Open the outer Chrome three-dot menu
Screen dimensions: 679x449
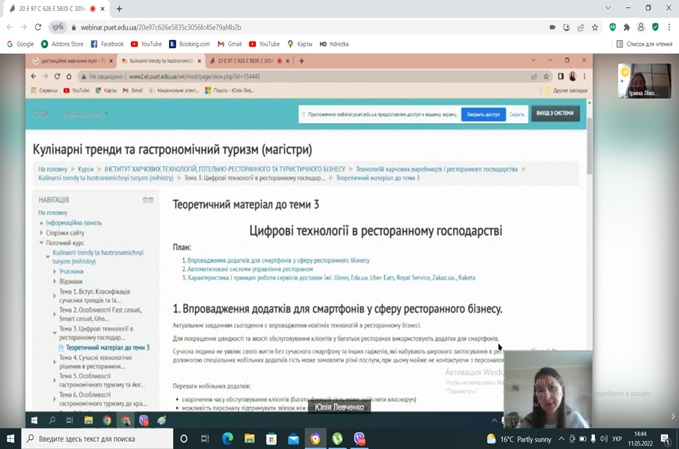(x=669, y=27)
